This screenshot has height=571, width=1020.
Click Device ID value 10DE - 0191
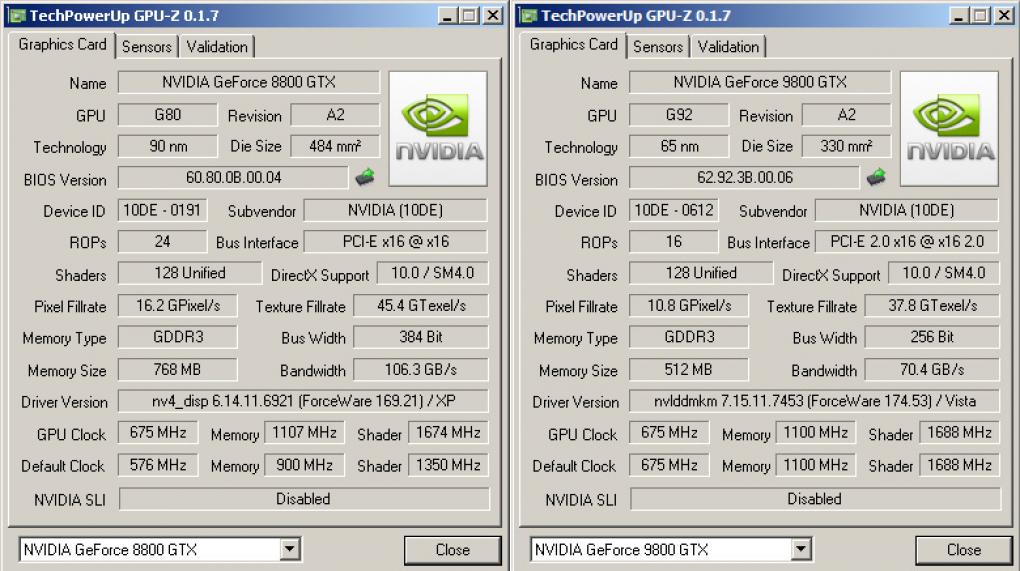coord(162,210)
